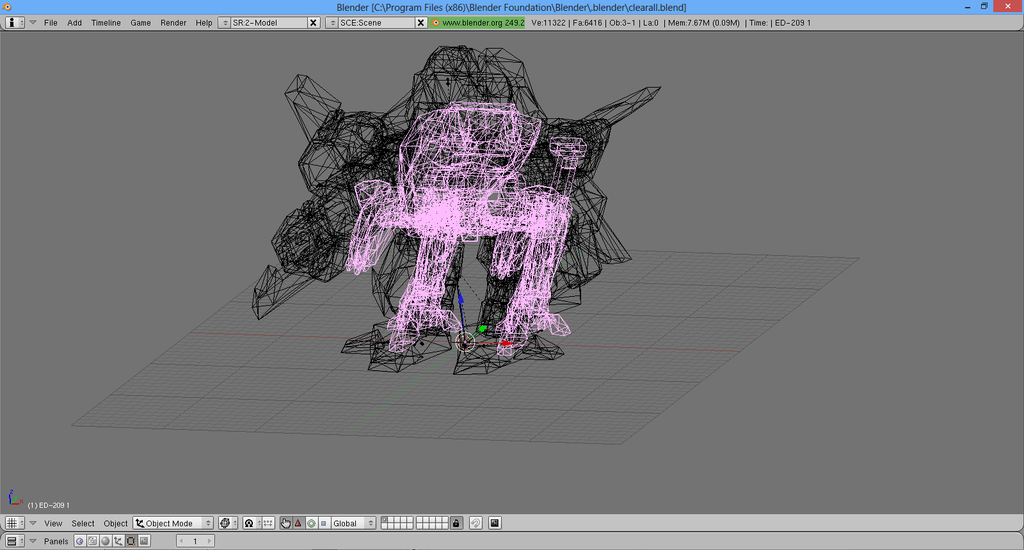Toggle layer 1 button with dot

coord(384,520)
